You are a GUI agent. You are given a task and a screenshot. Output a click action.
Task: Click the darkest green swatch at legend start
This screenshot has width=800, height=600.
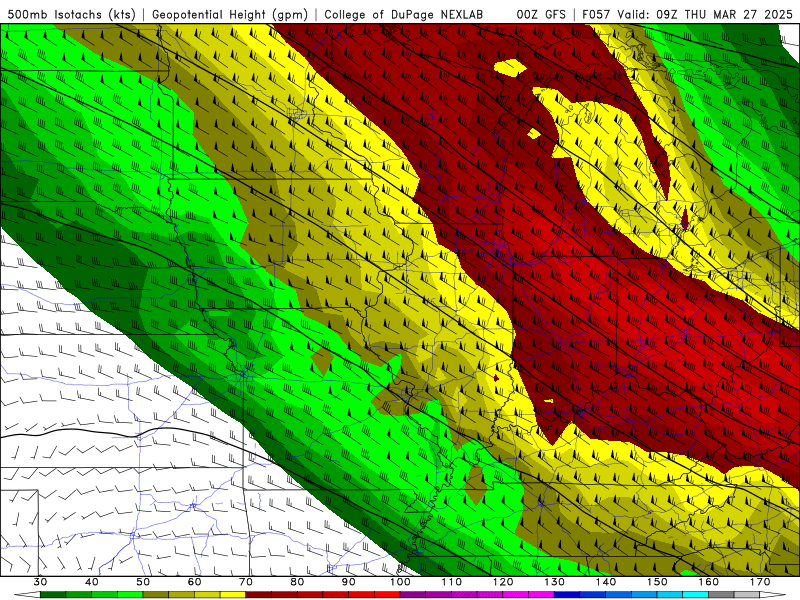click(53, 595)
